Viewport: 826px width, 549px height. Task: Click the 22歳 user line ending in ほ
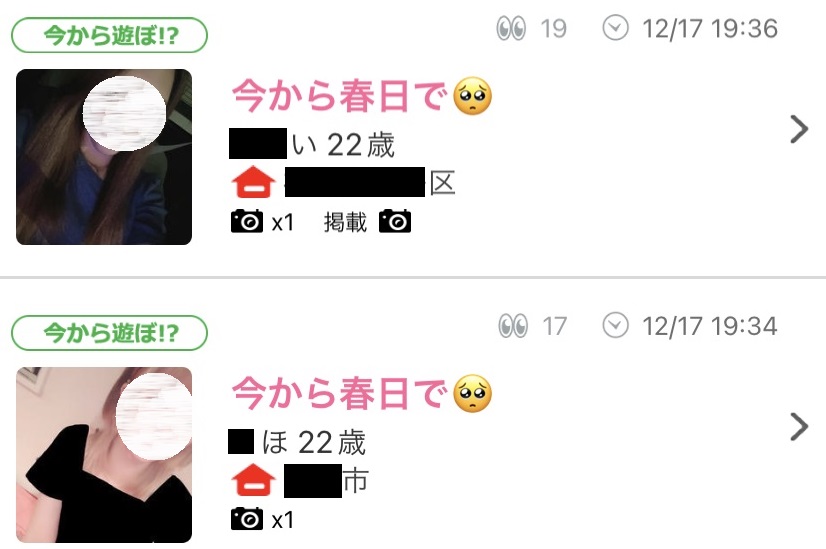(297, 442)
